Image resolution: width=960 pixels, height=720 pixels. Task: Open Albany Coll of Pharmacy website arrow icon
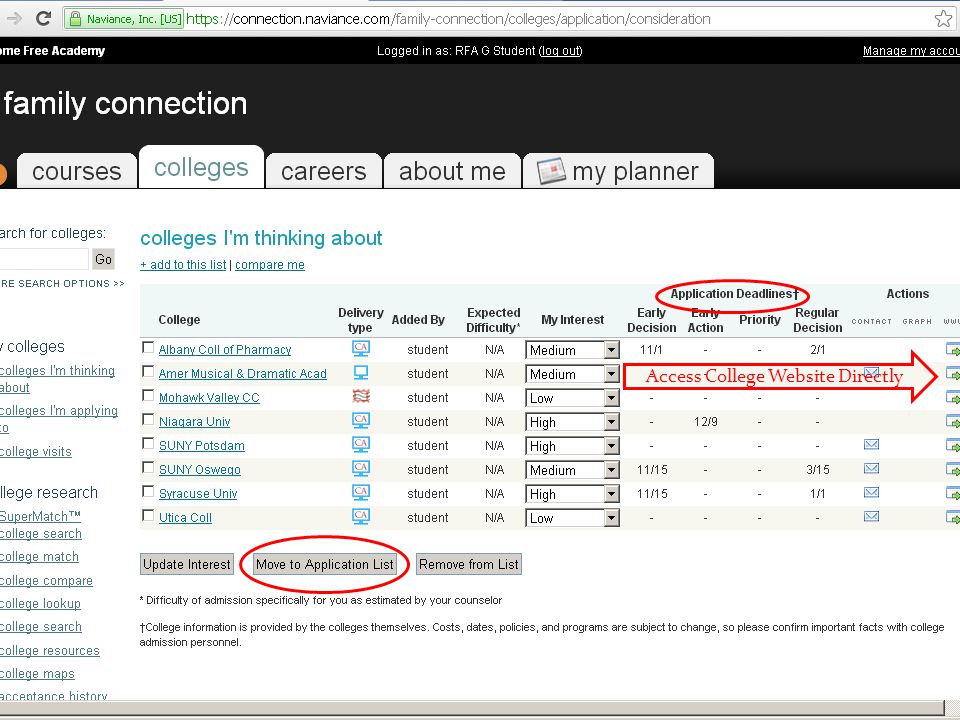(953, 350)
